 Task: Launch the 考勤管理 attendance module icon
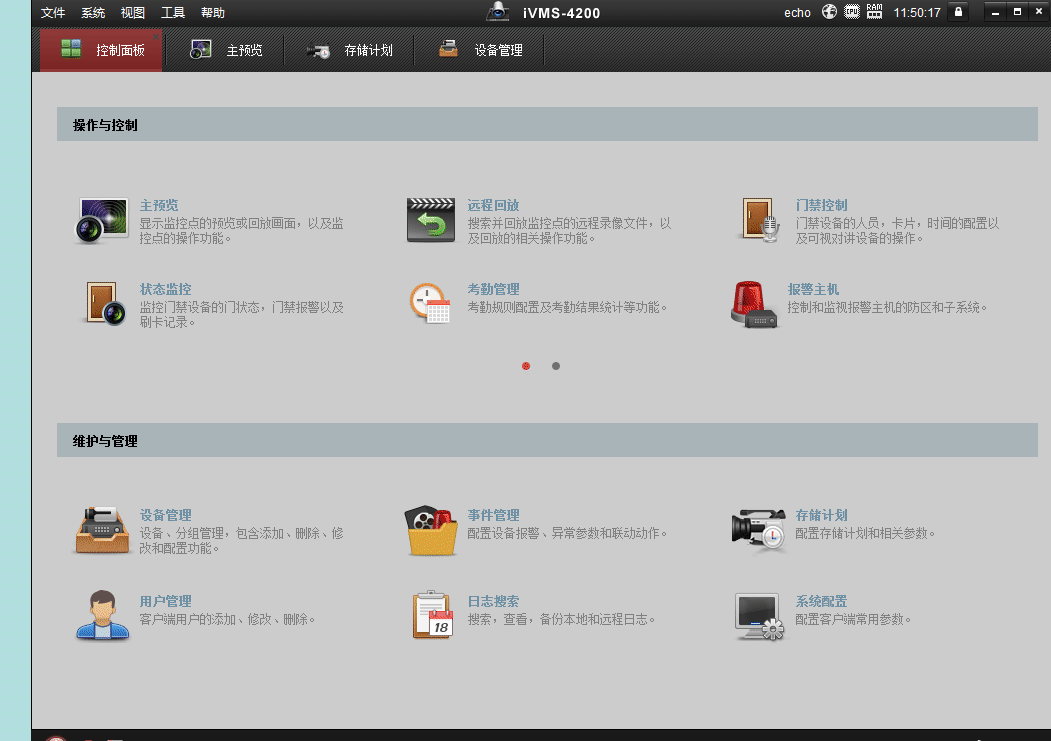tap(430, 303)
